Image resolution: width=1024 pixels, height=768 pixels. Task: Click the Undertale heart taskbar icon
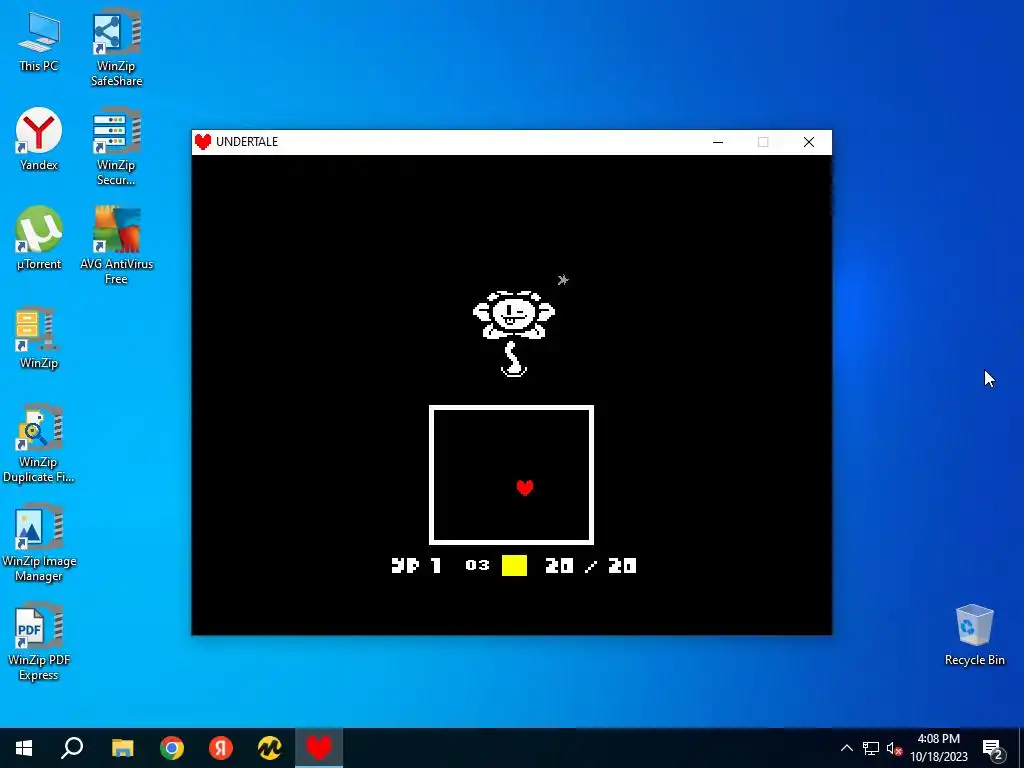click(319, 748)
